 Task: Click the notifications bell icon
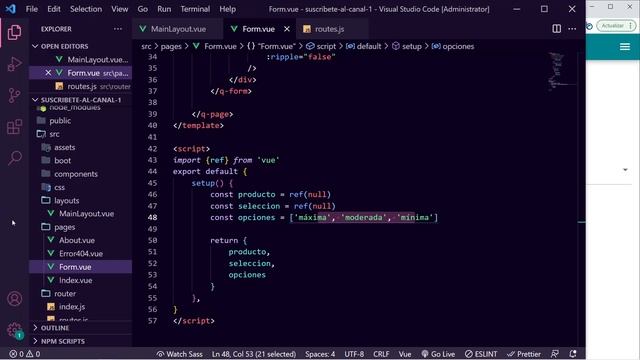coord(573,354)
